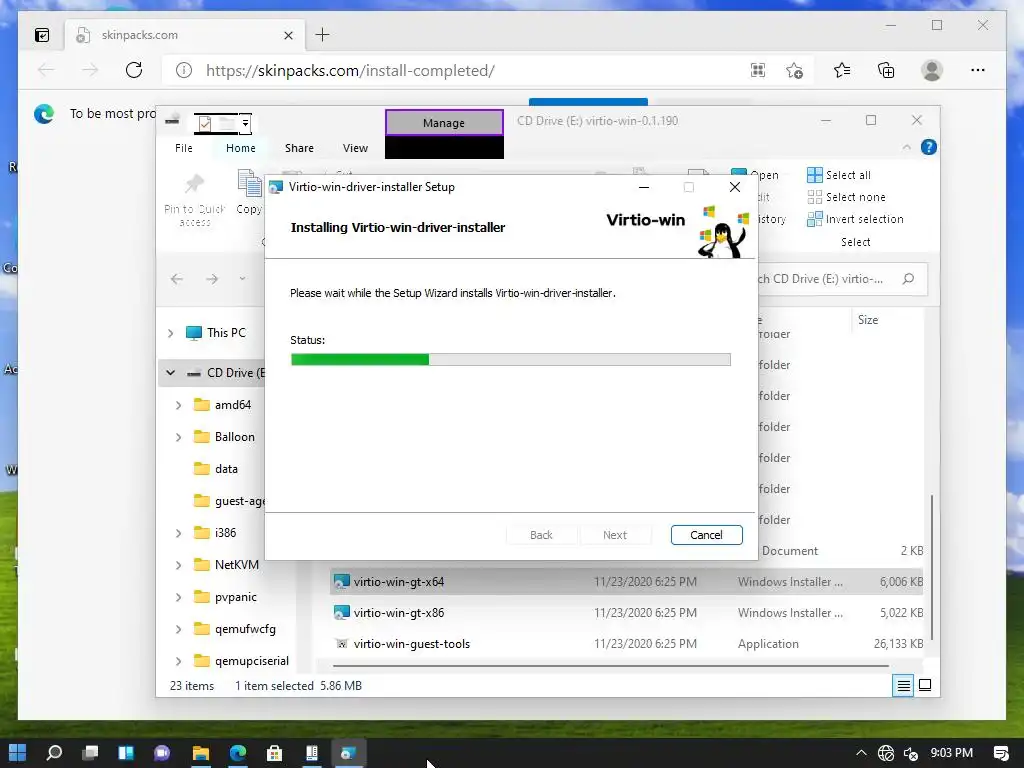Open Microsoft Edge from taskbar
The height and width of the screenshot is (768, 1024).
tap(238, 752)
